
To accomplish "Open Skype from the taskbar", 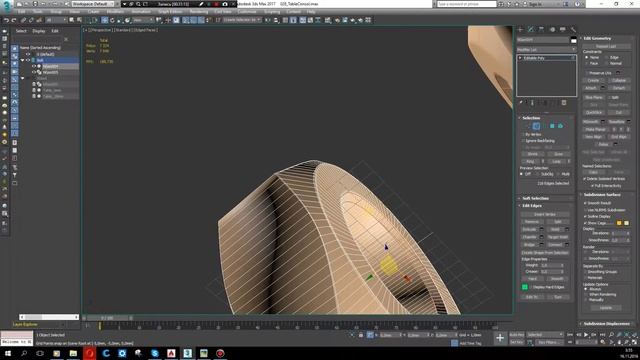I will [x=155, y=353].
